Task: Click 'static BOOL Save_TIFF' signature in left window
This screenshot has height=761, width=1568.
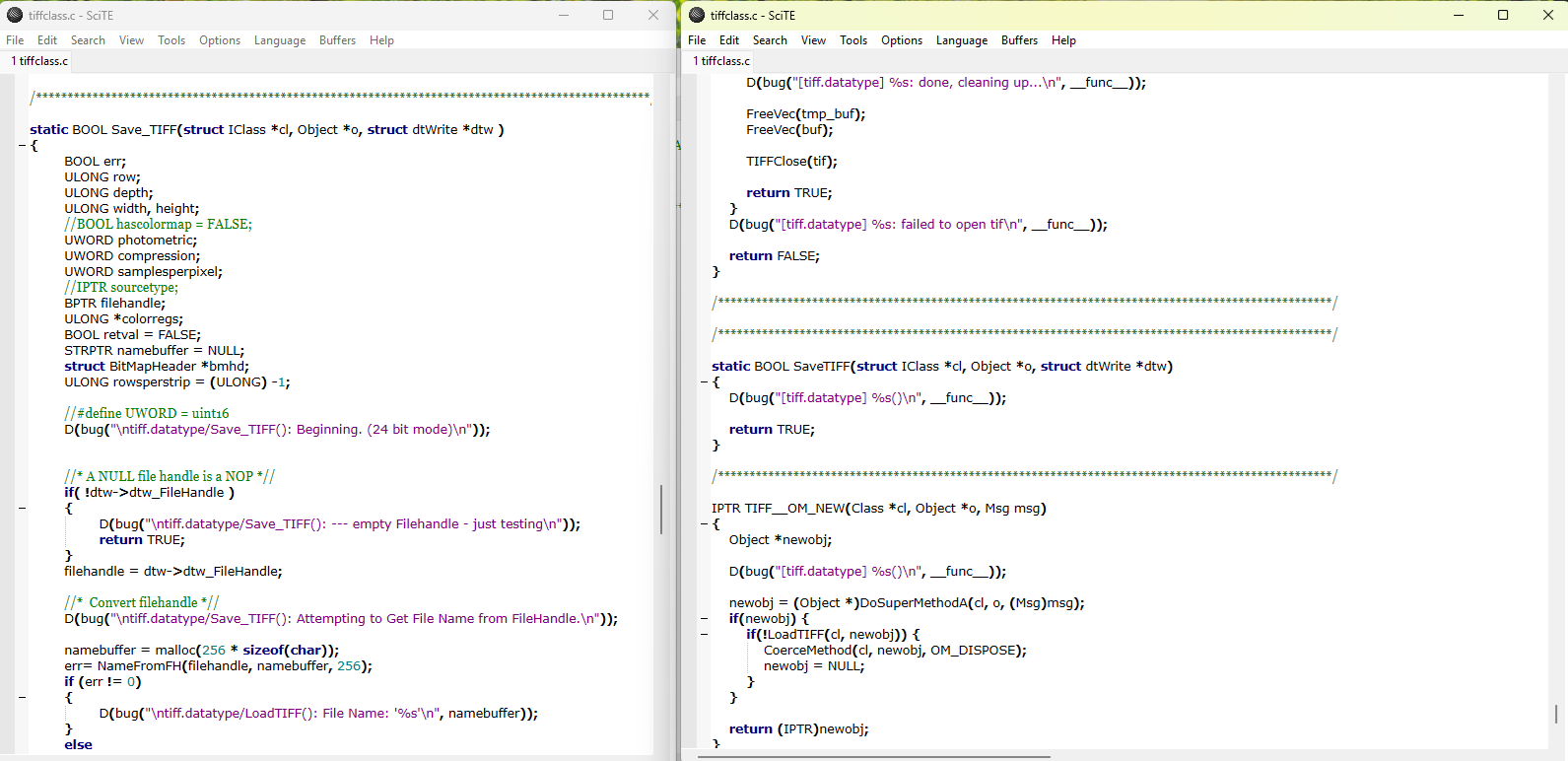Action: pos(267,129)
